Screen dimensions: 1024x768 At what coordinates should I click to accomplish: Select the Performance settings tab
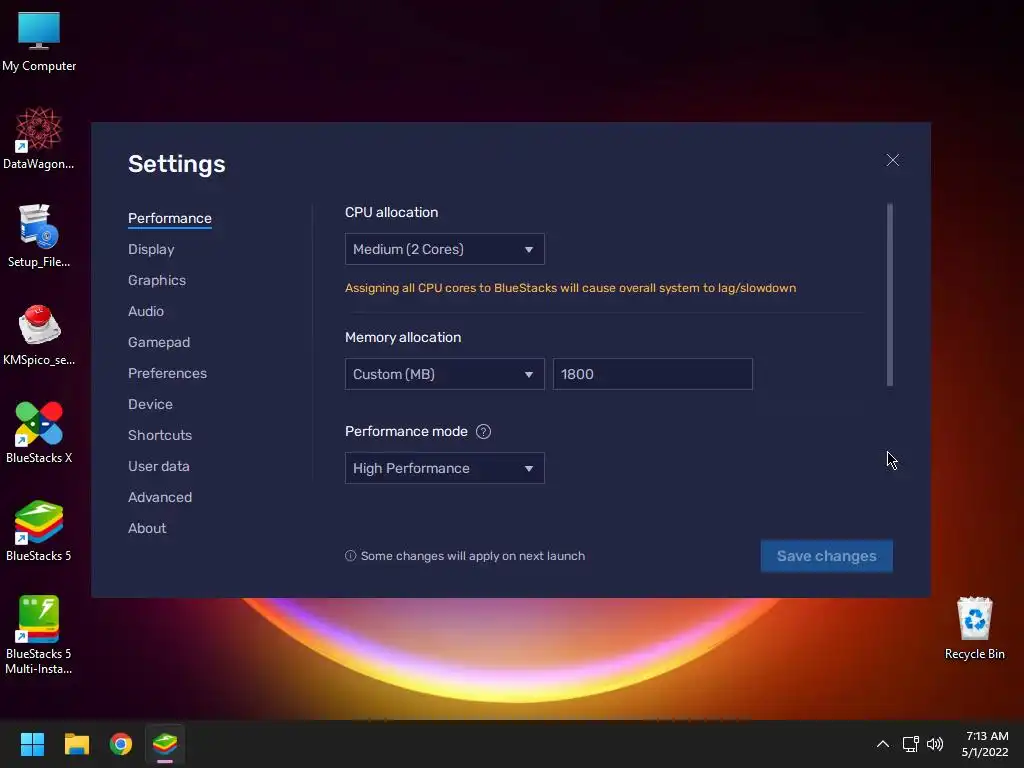tap(170, 218)
